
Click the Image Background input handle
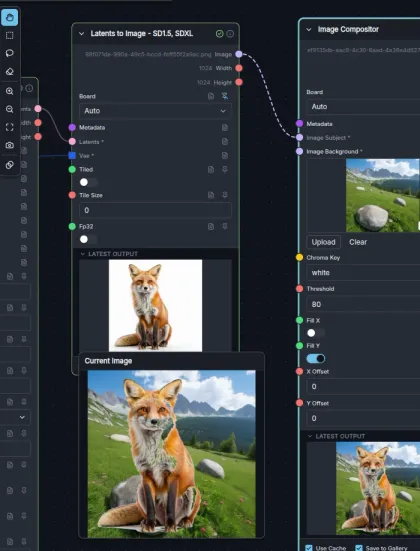coord(299,151)
